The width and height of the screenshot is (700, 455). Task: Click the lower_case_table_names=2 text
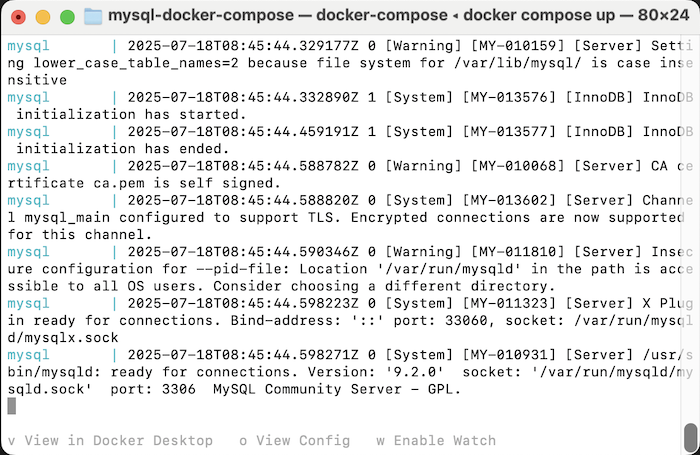(x=136, y=63)
